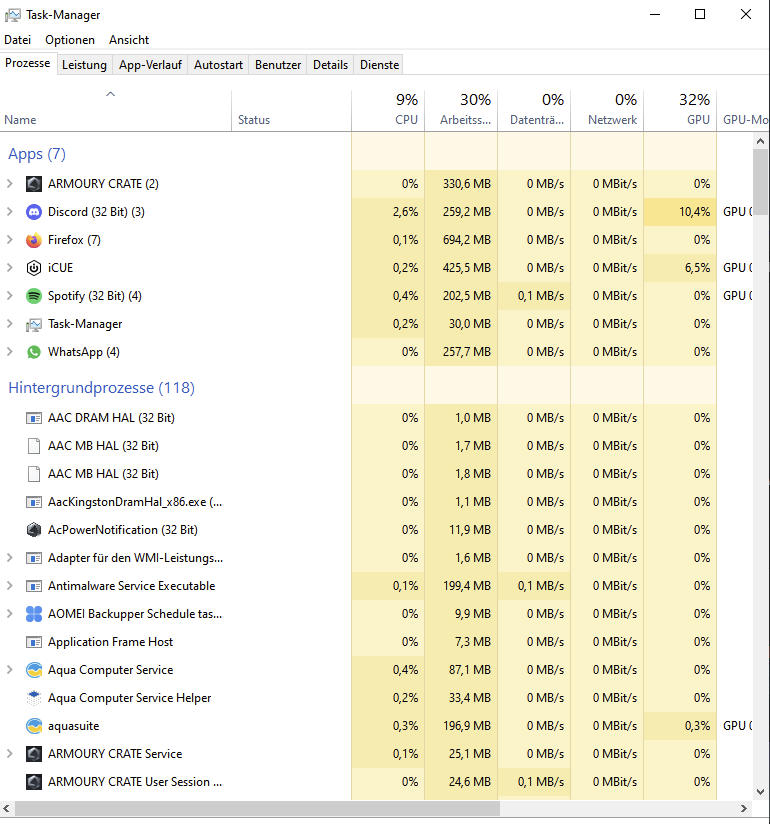Sort by Arbeitsspeicher column header
The height and width of the screenshot is (824, 770).
click(461, 110)
